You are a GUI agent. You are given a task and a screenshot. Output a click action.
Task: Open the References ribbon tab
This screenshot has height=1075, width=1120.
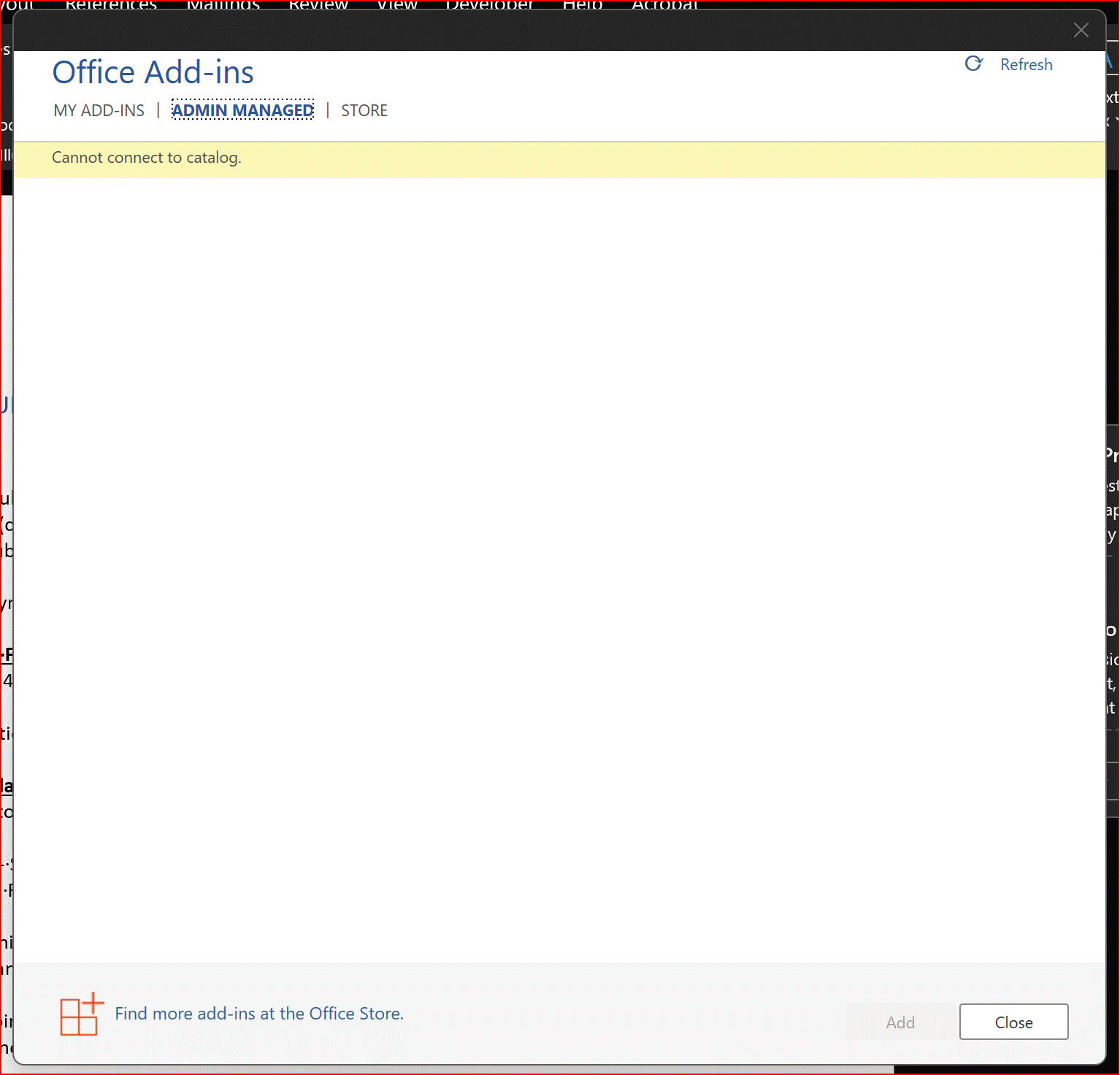[110, 6]
